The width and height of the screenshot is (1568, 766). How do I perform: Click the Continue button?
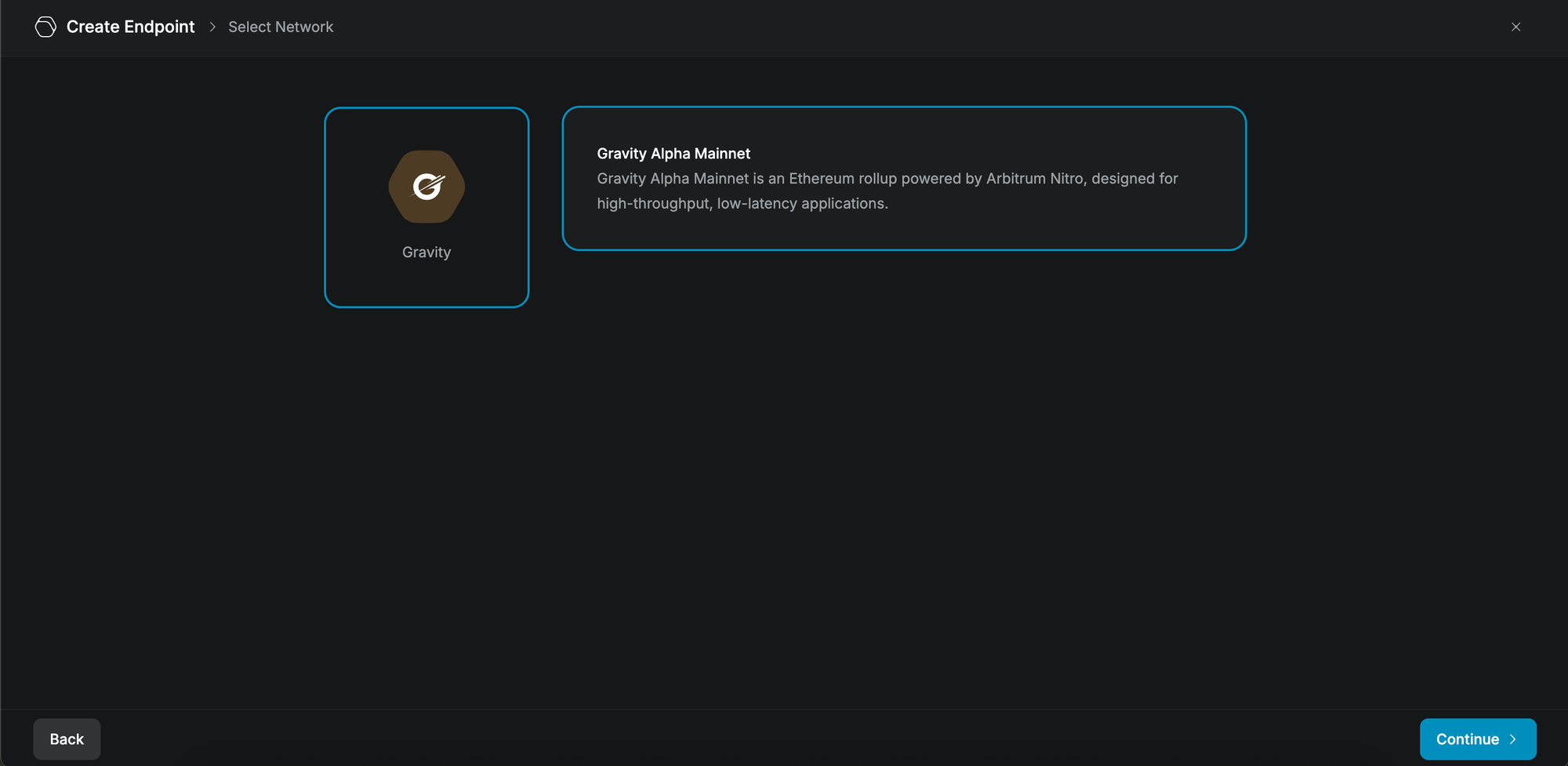point(1478,739)
